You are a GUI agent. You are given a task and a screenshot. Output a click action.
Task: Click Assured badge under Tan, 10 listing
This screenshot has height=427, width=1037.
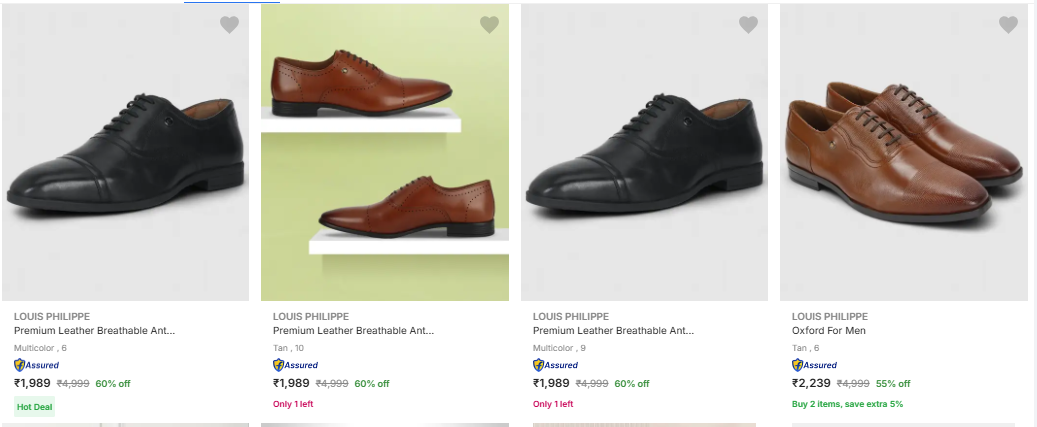(295, 365)
